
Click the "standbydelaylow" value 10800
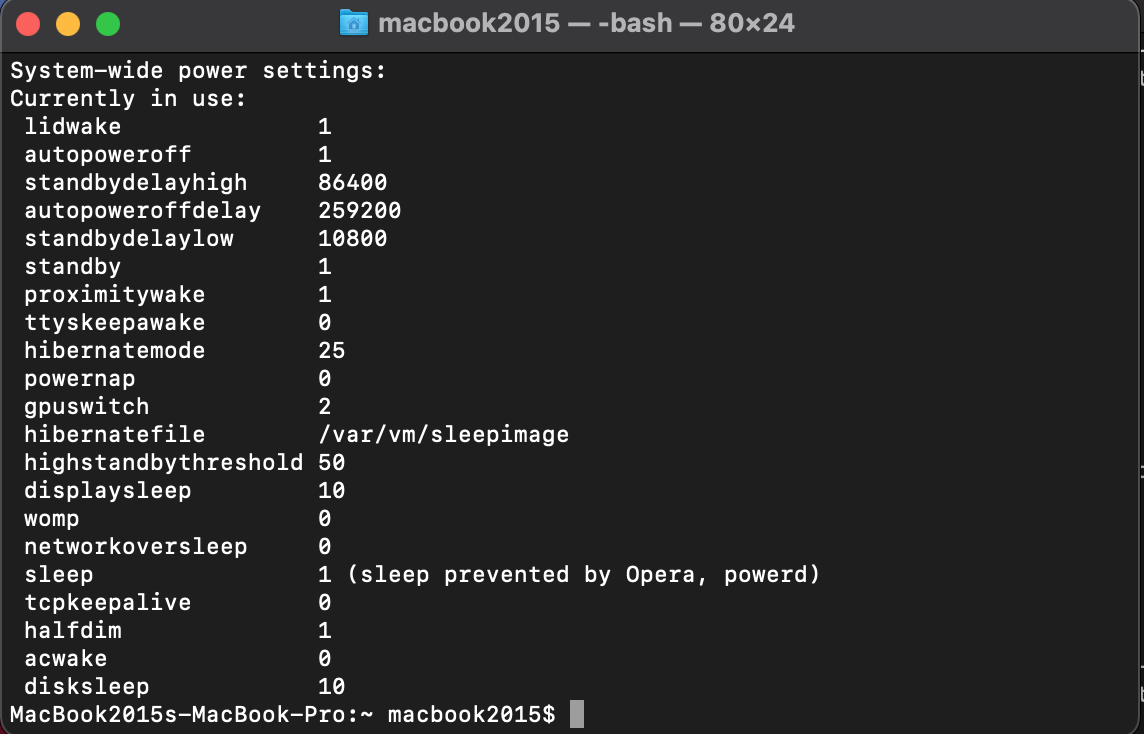(352, 239)
